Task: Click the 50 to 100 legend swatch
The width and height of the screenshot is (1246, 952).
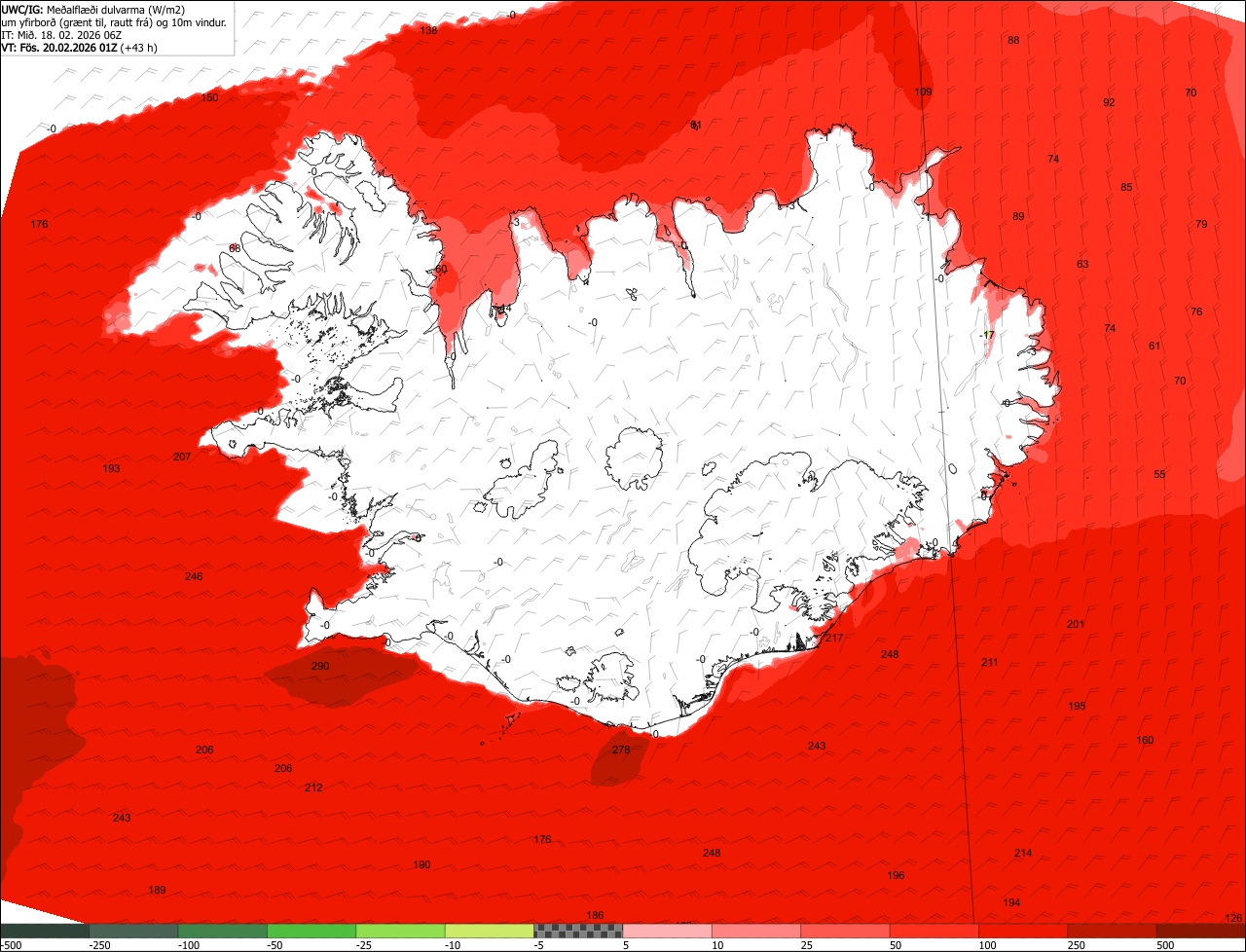Action: coord(934,932)
